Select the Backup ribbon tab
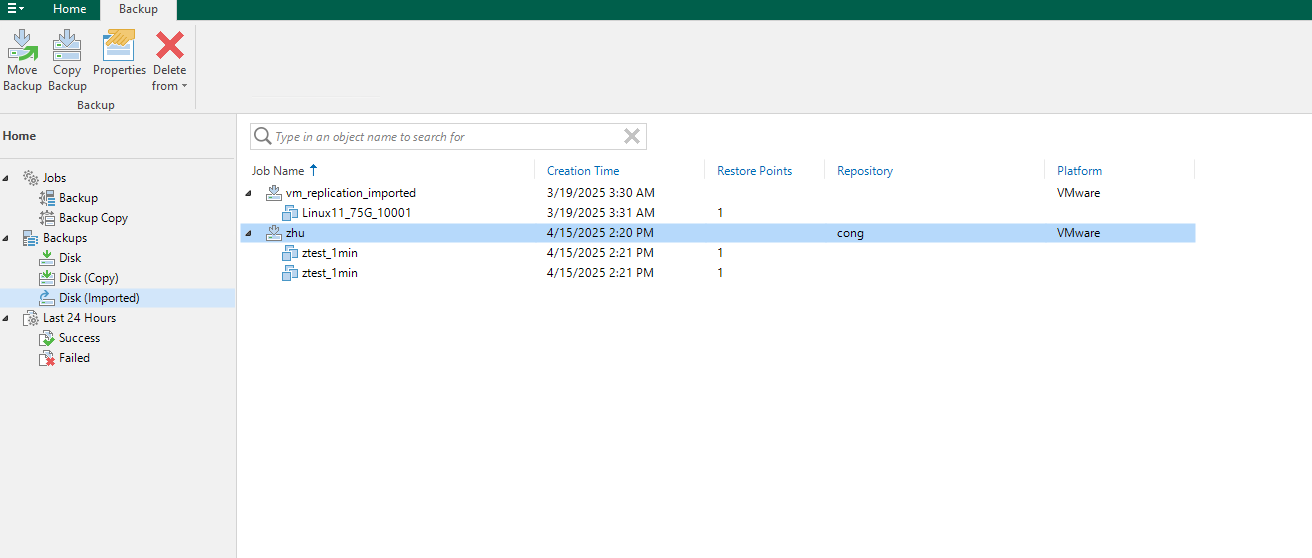The height and width of the screenshot is (558, 1312). [138, 9]
